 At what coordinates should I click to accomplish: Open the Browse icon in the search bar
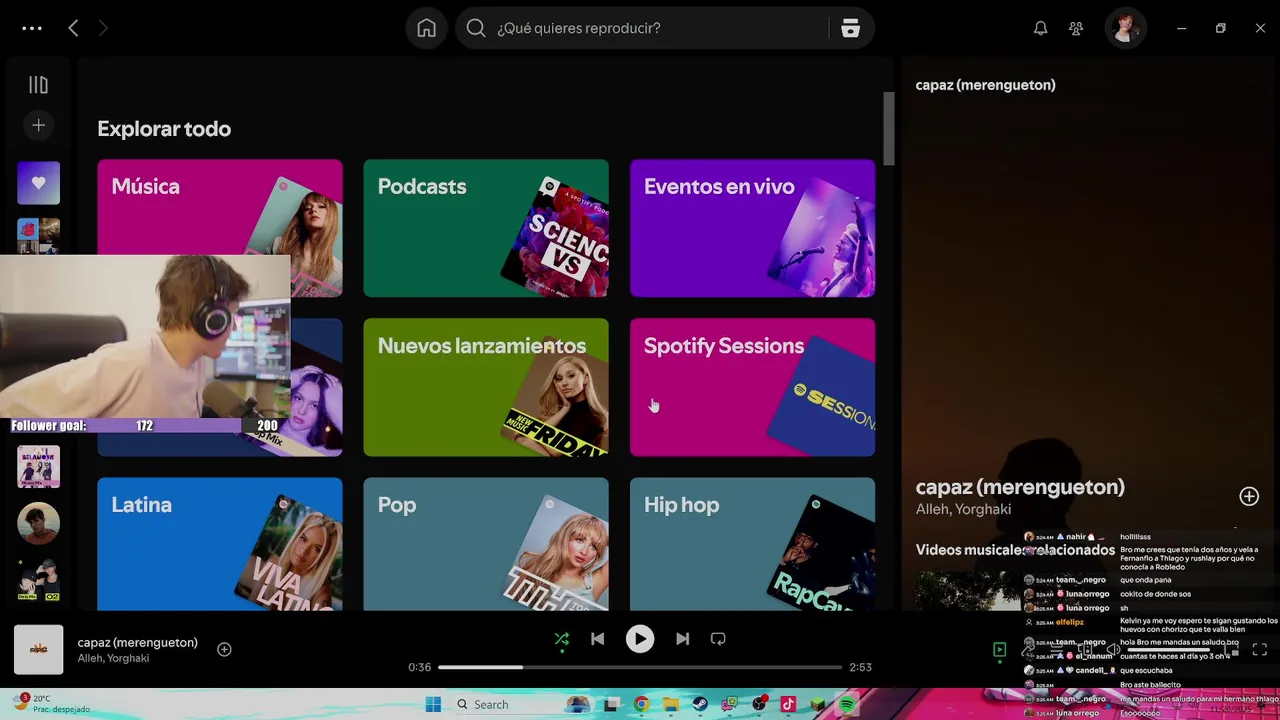pyautogui.click(x=850, y=28)
